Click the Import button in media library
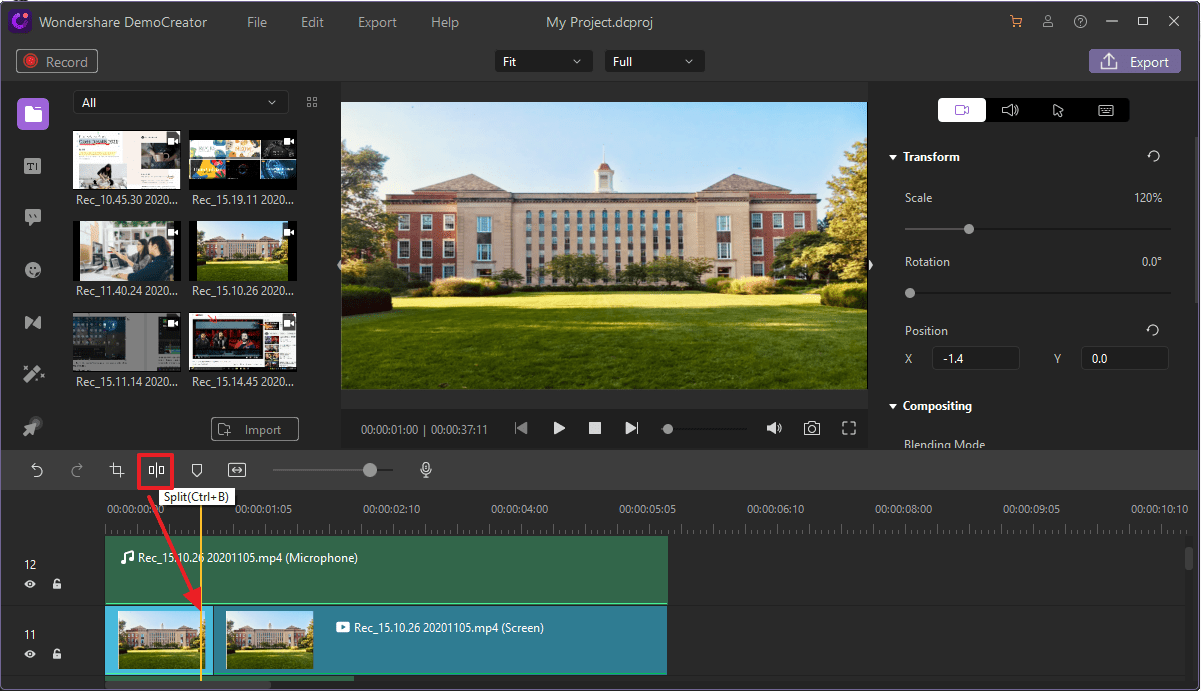This screenshot has height=691, width=1201. click(254, 428)
